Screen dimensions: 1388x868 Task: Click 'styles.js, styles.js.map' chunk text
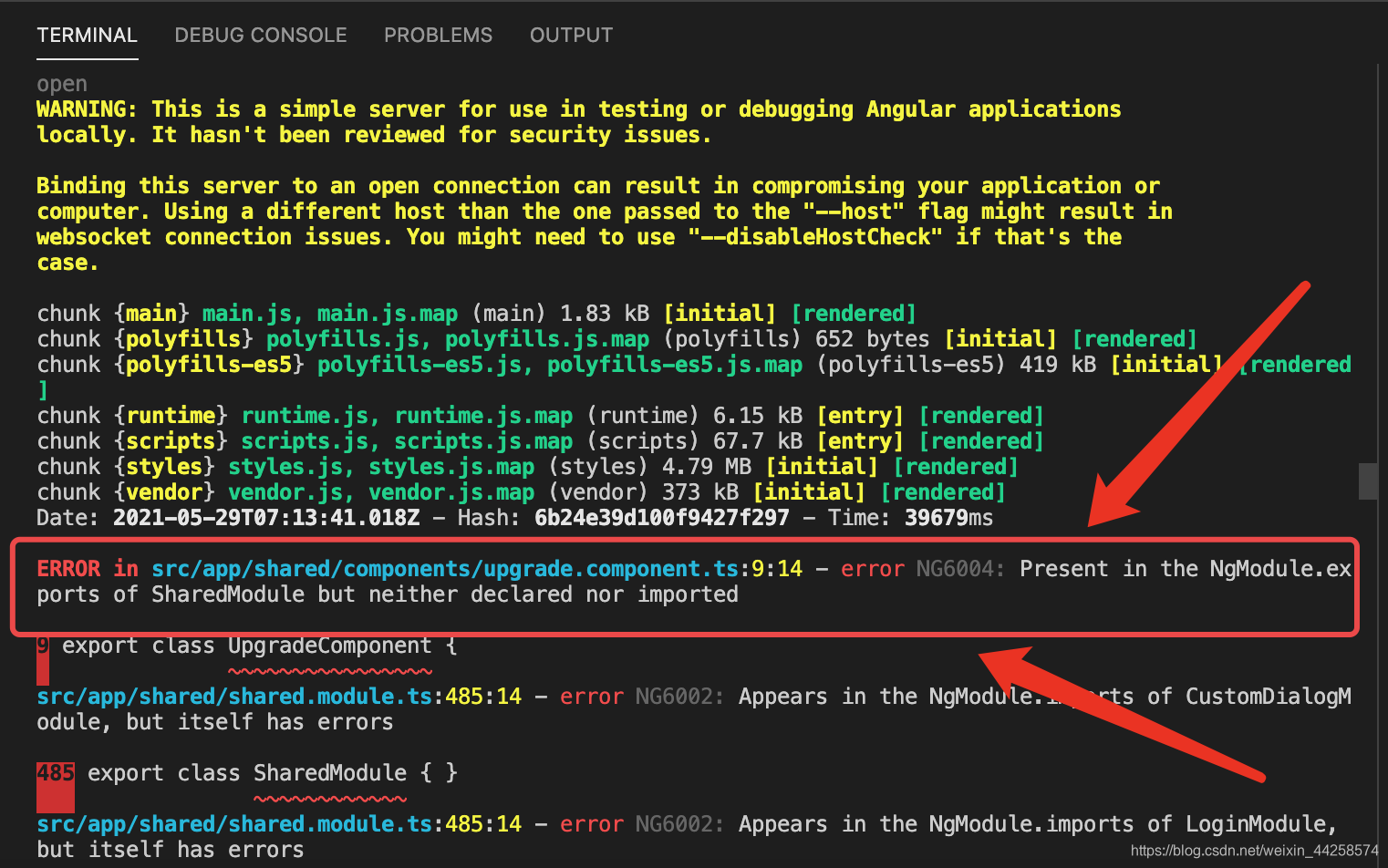click(381, 467)
